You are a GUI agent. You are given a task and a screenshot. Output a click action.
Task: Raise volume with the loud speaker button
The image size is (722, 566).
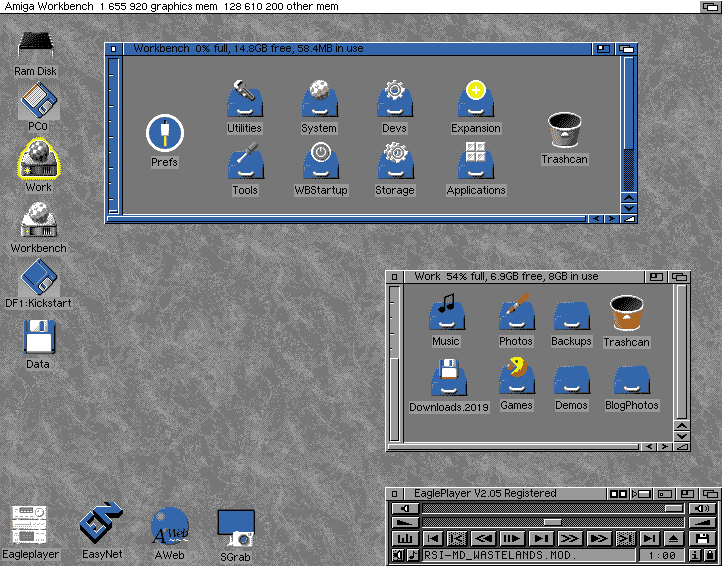click(x=702, y=508)
